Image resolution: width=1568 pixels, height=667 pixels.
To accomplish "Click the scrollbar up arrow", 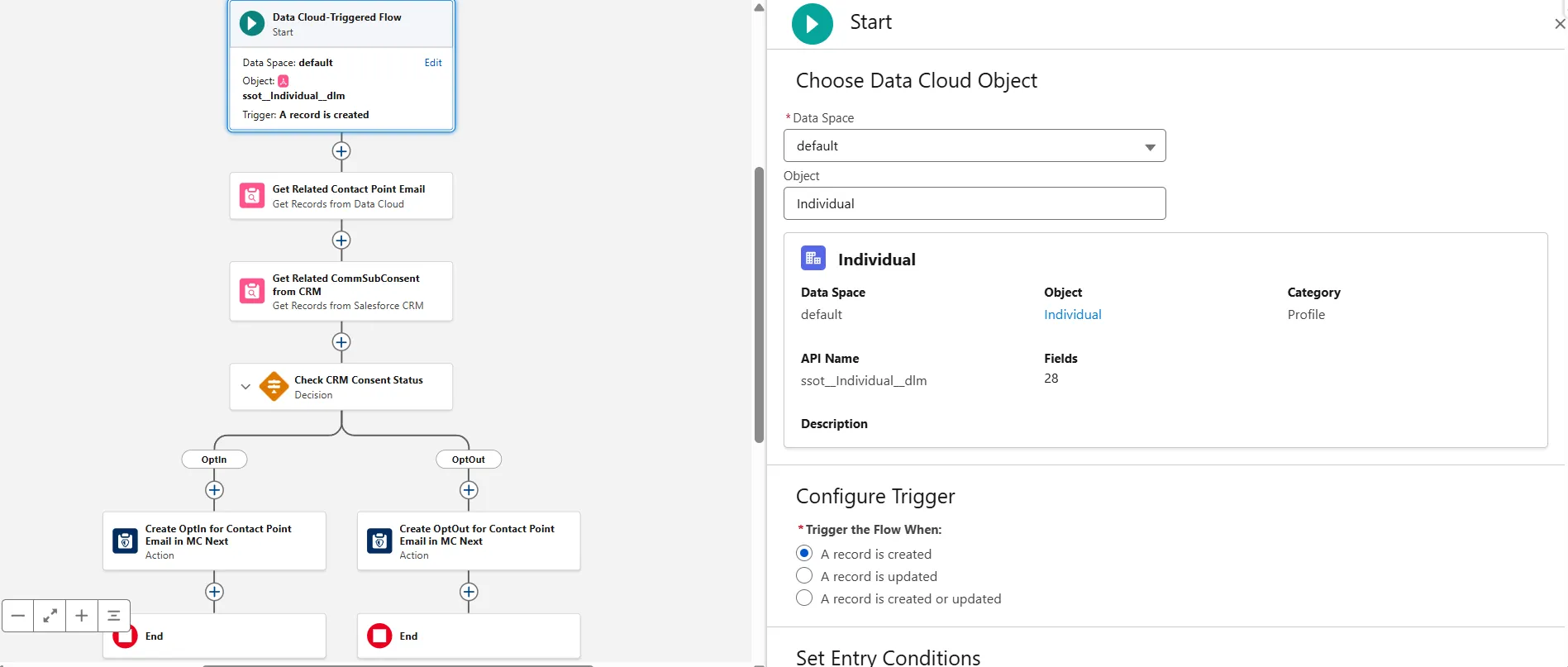I will [759, 7].
